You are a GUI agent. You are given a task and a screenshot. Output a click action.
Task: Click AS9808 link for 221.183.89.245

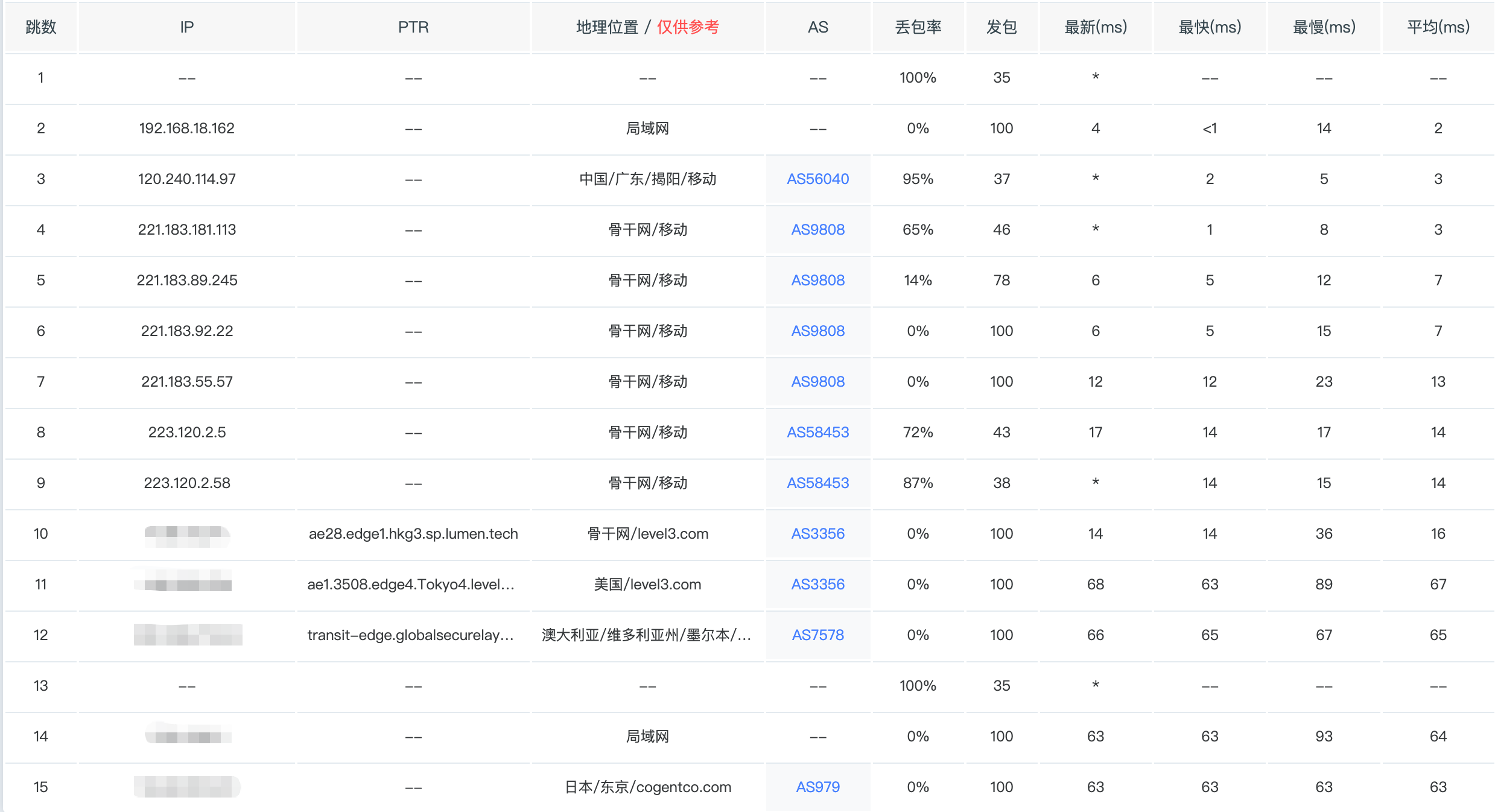(817, 281)
